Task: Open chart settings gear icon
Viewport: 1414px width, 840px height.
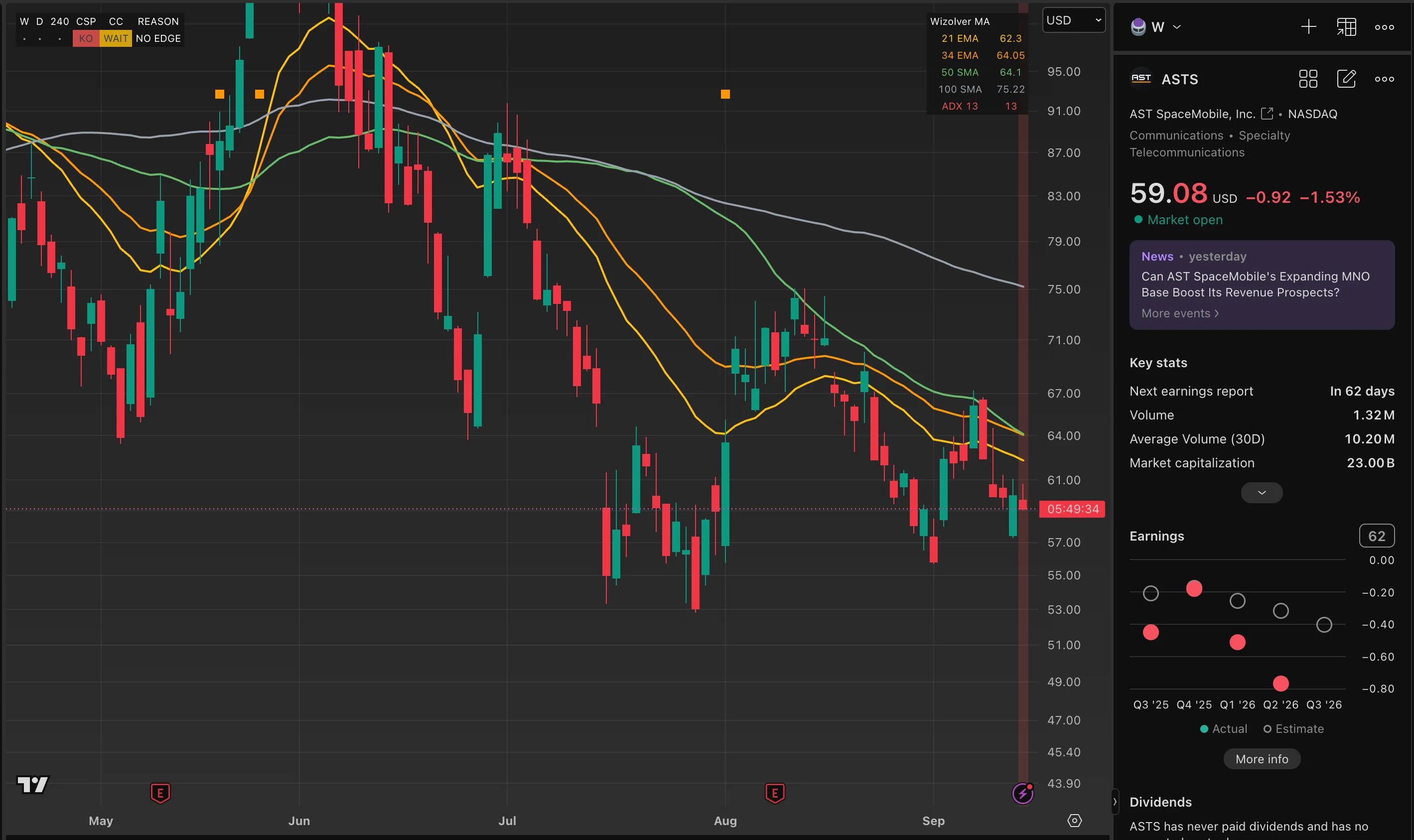Action: click(x=1074, y=820)
